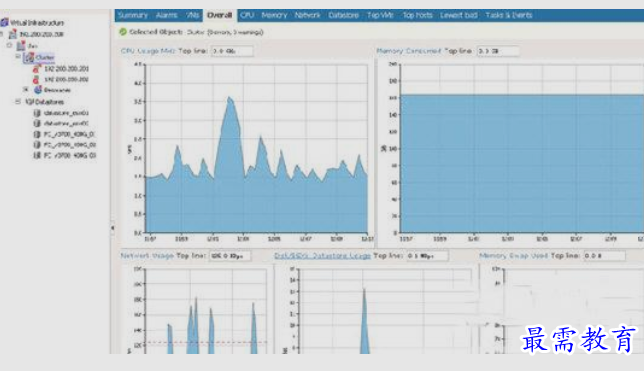Viewport: 644px width, 371px height.
Task: Click the Memory Swap Used Top line field
Action: [605, 256]
